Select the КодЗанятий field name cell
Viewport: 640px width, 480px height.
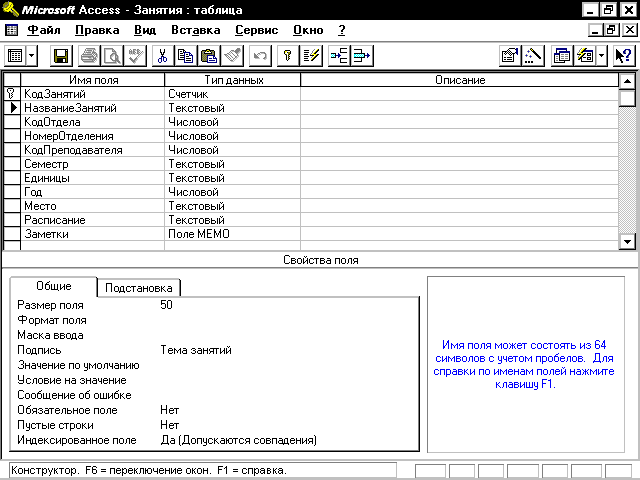tap(92, 94)
